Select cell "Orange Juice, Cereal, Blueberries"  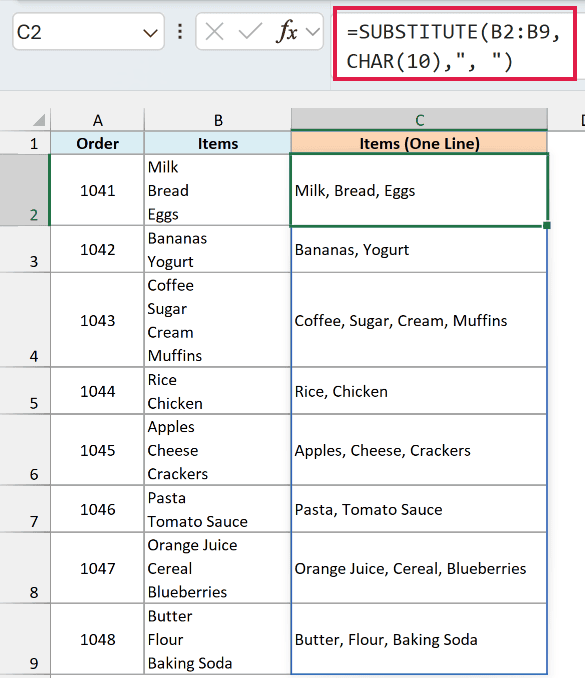(419, 568)
